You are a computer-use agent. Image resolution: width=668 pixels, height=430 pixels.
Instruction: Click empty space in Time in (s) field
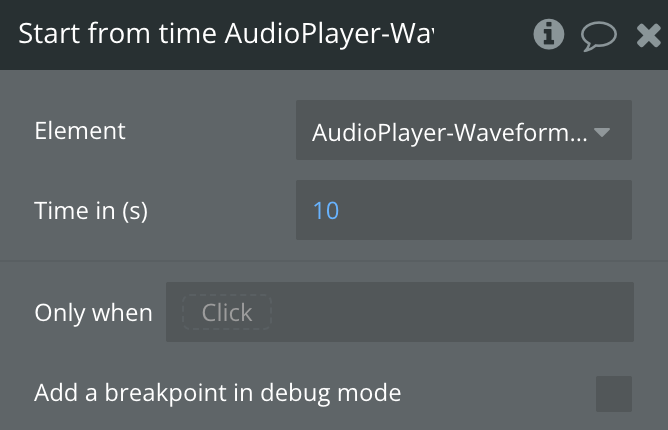(x=480, y=211)
